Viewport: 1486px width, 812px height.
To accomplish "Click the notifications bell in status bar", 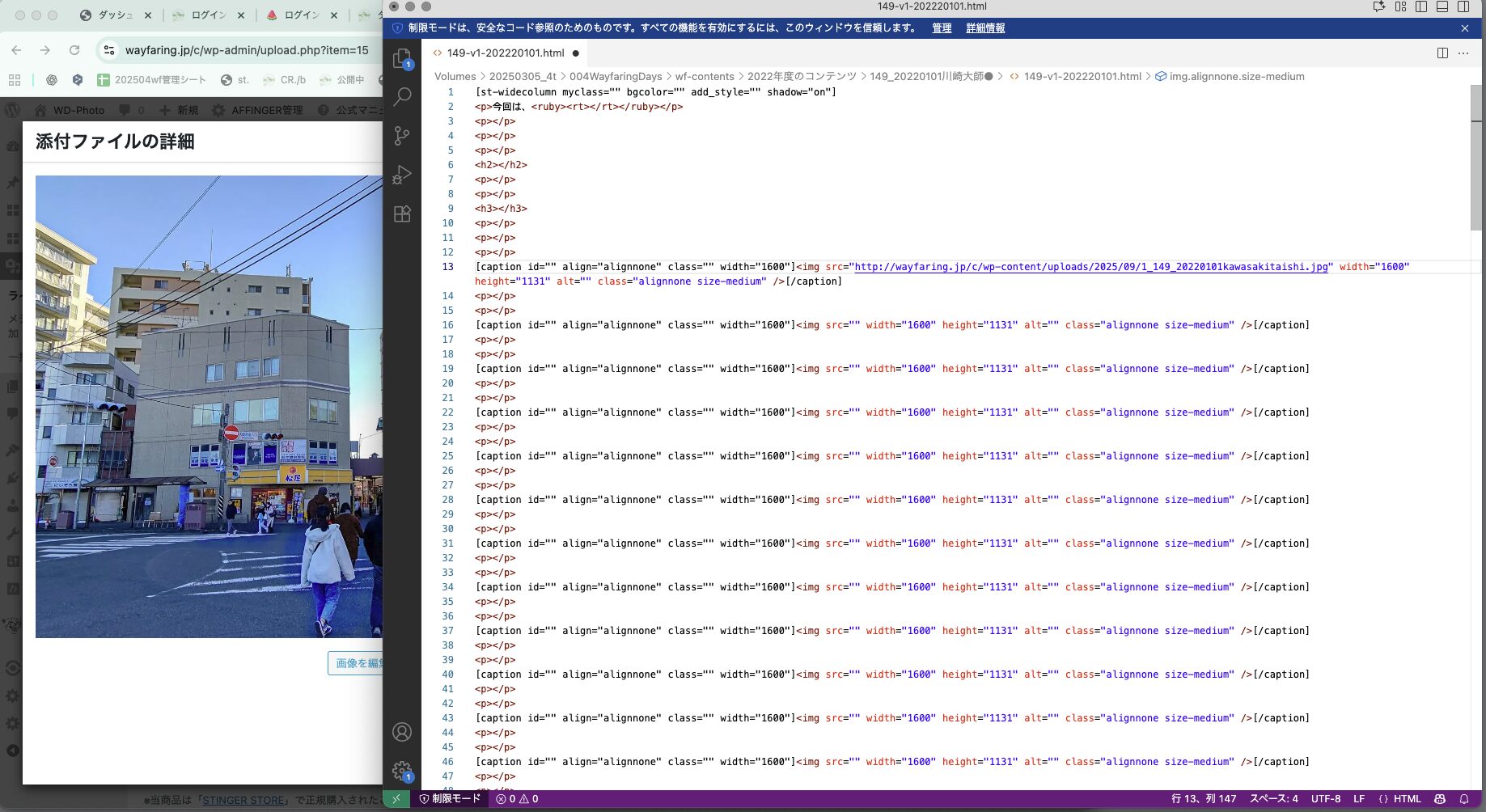I will pyautogui.click(x=1463, y=799).
